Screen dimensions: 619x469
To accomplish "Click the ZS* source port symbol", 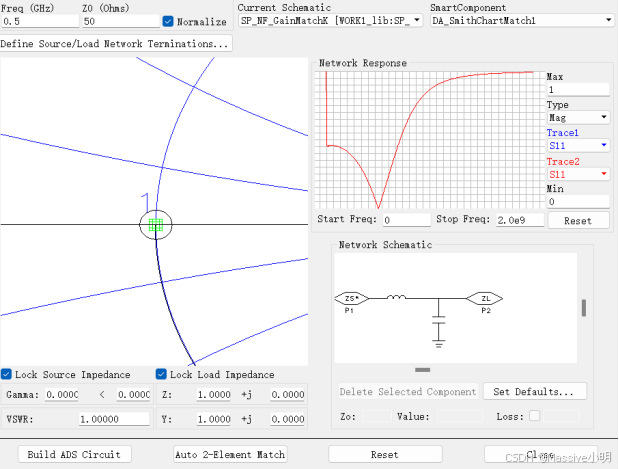I will coord(351,298).
